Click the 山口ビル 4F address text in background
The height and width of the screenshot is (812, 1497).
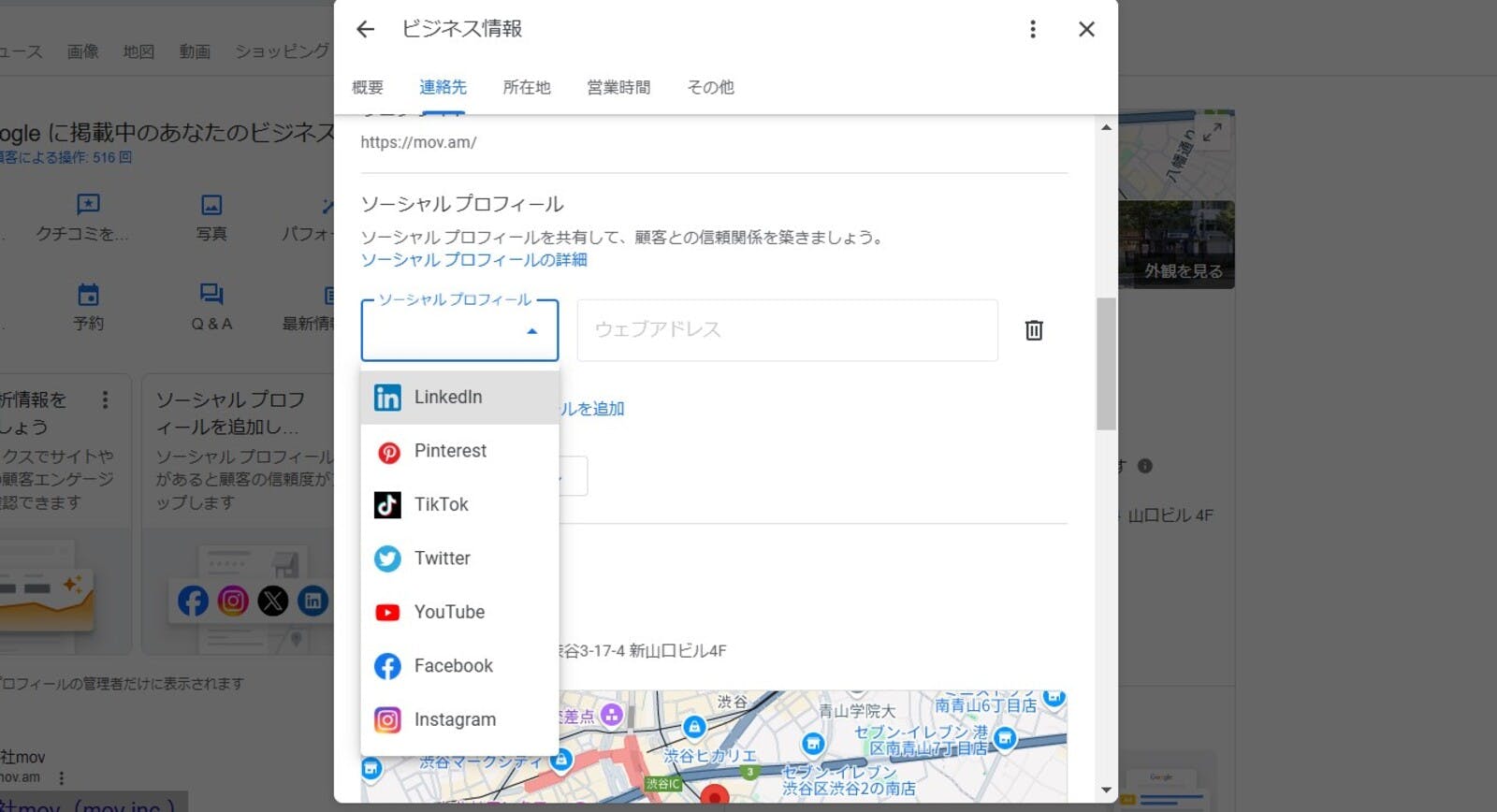click(1170, 515)
